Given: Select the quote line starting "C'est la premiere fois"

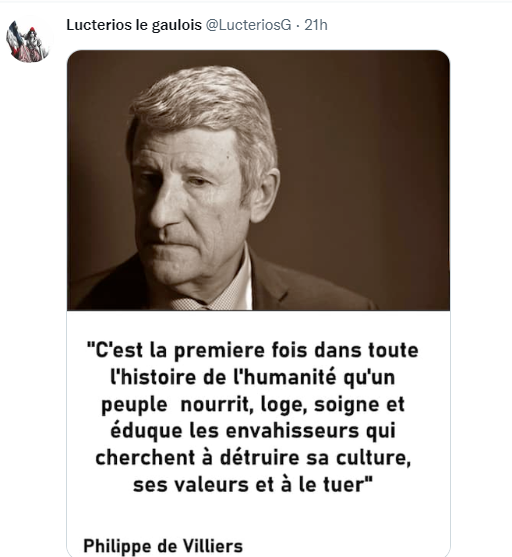Looking at the screenshot, I should coord(253,351).
